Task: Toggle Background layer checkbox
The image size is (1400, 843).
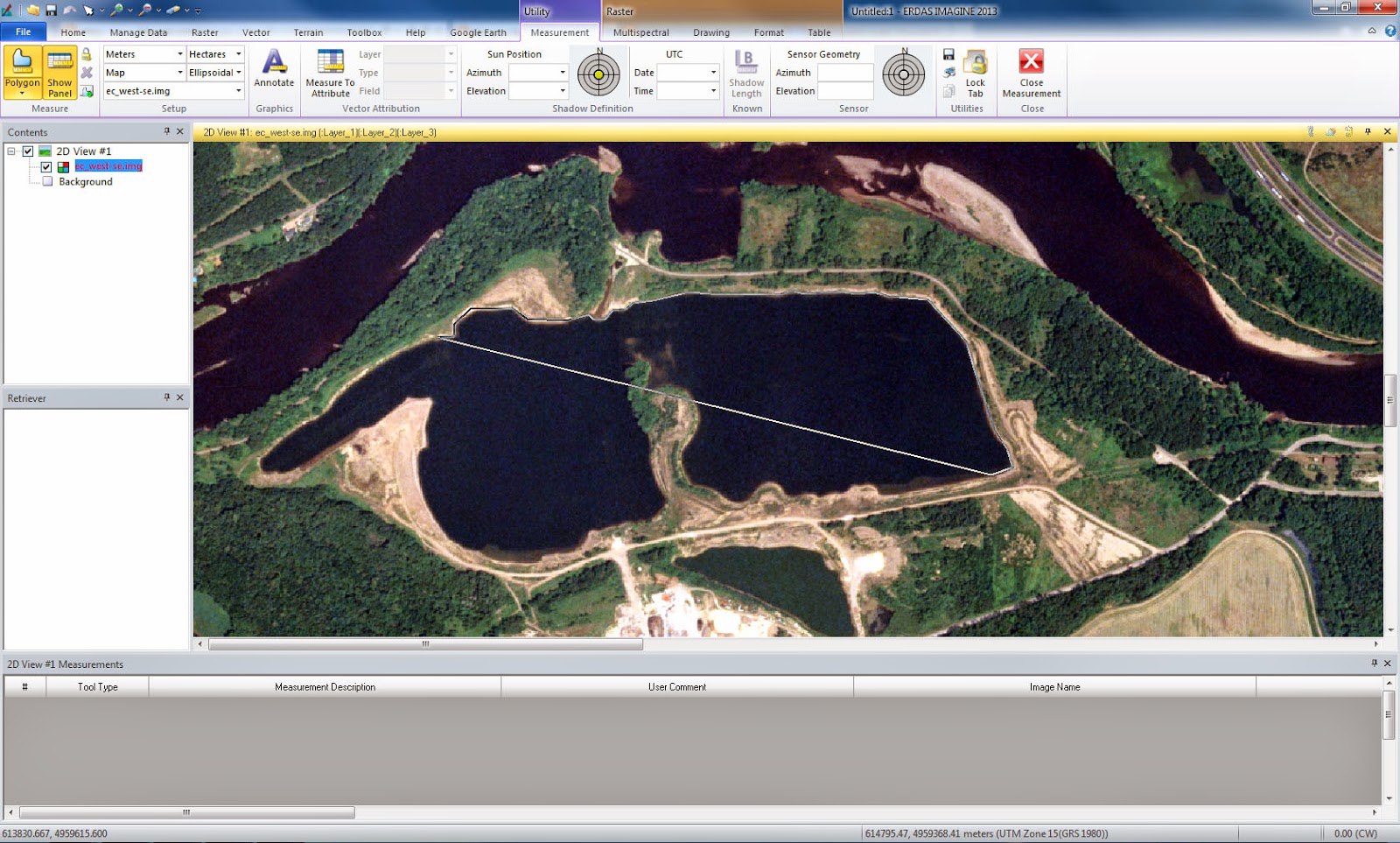Action: [47, 181]
